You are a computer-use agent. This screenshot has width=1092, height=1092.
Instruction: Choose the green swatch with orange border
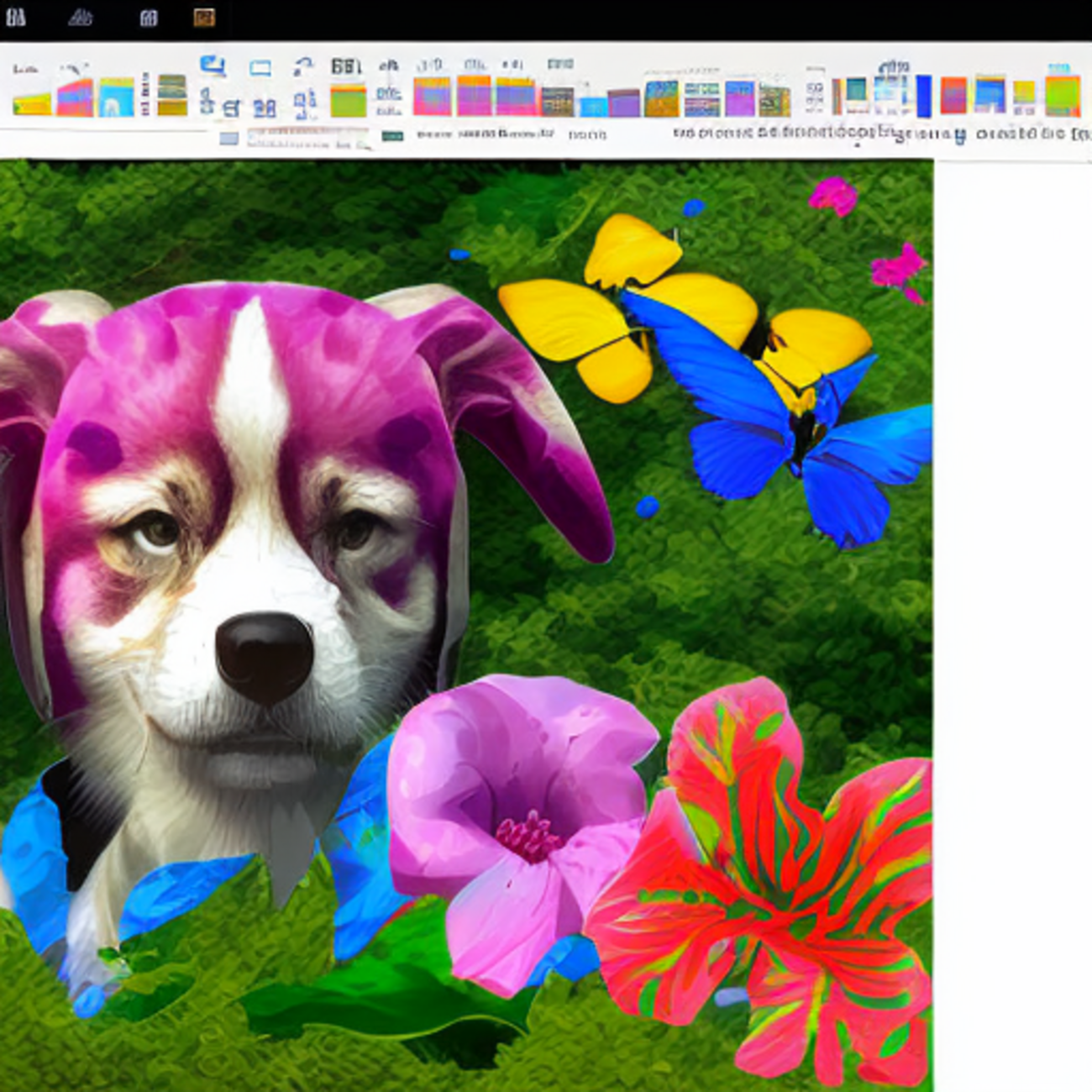[1062, 96]
